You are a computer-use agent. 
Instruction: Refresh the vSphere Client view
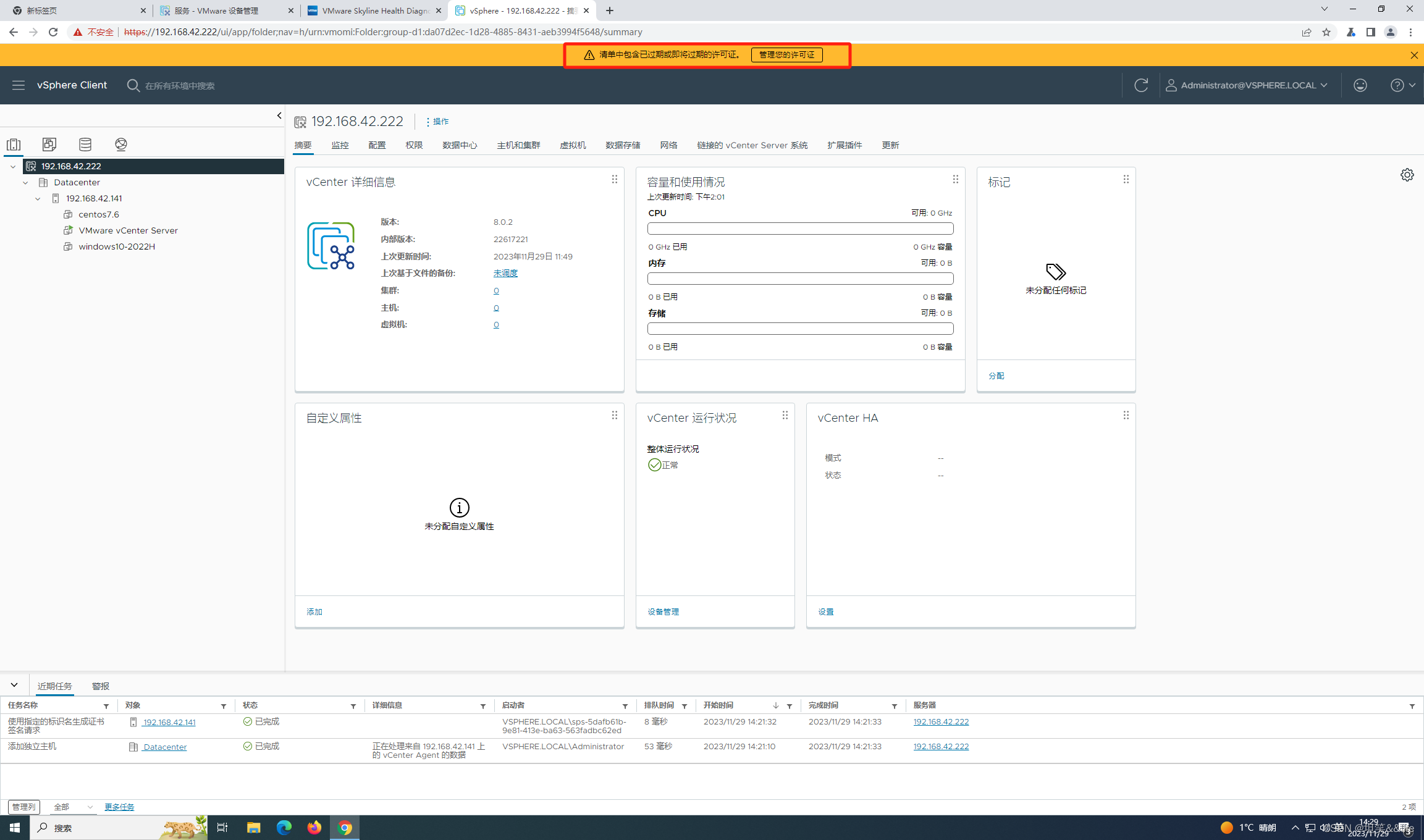(1141, 85)
